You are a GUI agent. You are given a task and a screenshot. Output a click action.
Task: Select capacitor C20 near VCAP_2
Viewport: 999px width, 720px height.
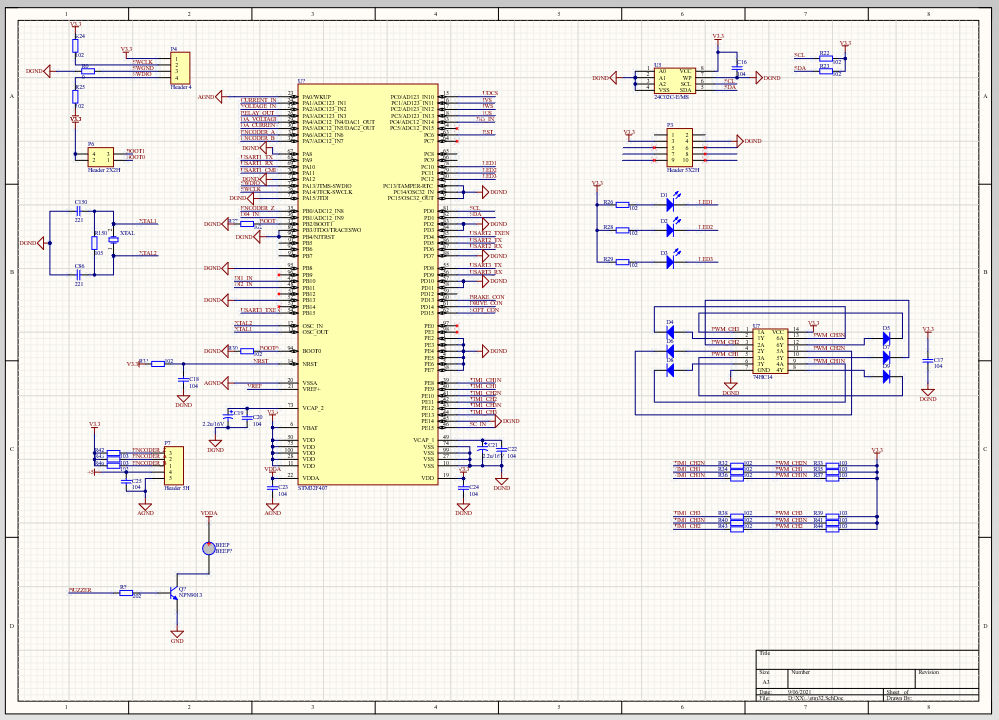247,419
